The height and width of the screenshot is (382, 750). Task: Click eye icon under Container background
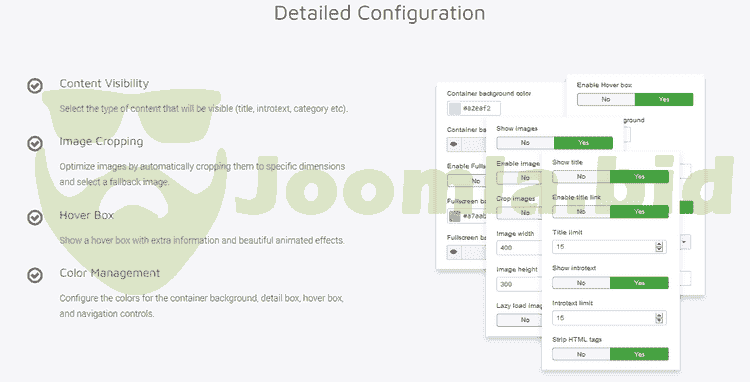(x=454, y=144)
